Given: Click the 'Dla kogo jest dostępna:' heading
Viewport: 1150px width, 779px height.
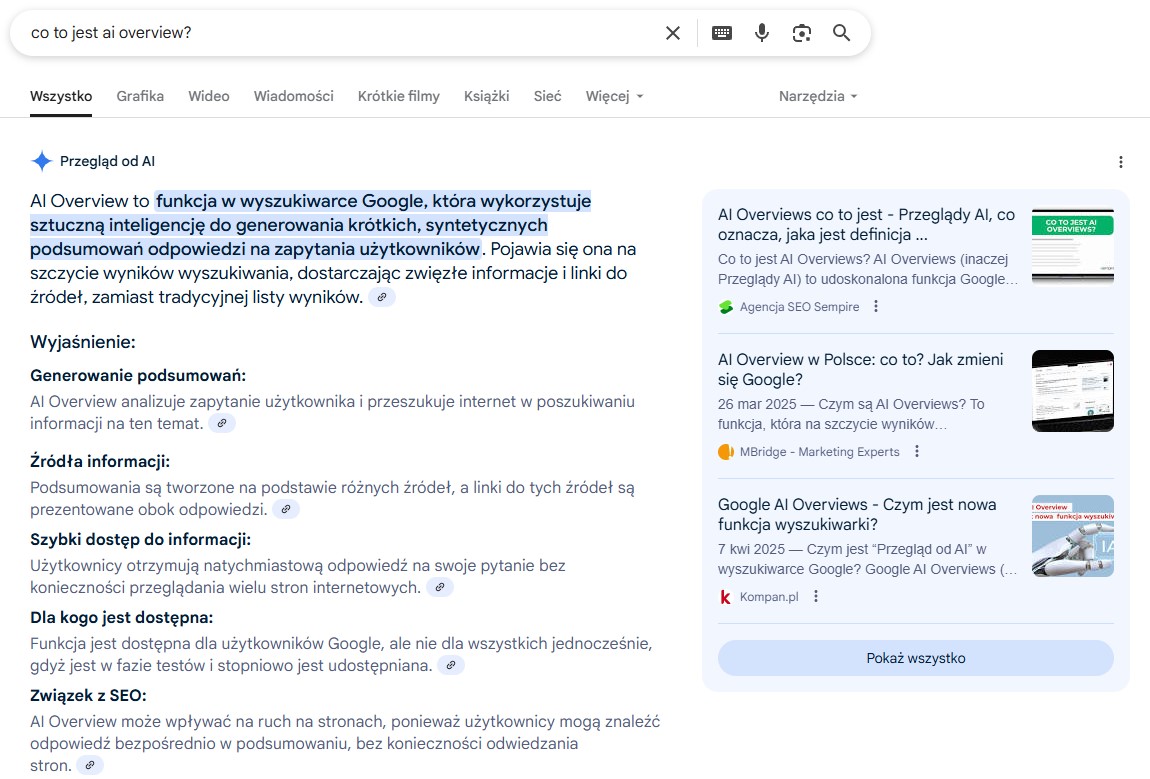Looking at the screenshot, I should [x=122, y=618].
